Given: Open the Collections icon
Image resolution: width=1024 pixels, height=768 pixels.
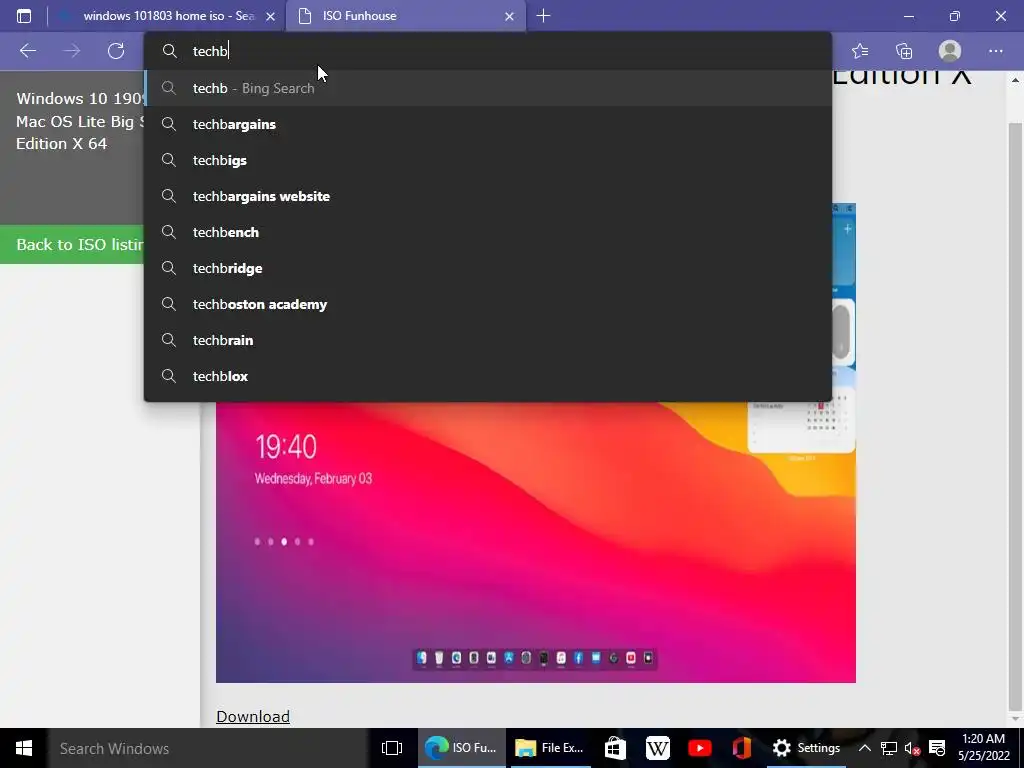Looking at the screenshot, I should pyautogui.click(x=904, y=51).
